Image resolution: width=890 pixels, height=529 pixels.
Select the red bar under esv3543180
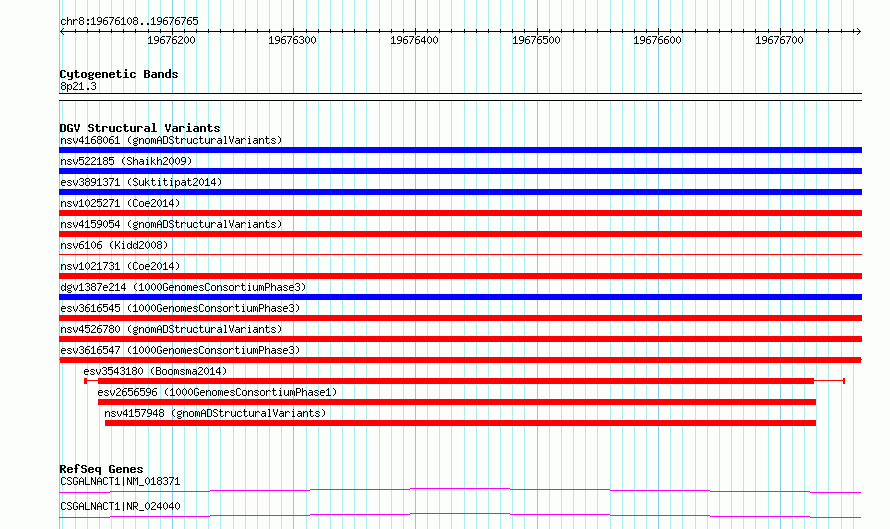[x=464, y=381]
